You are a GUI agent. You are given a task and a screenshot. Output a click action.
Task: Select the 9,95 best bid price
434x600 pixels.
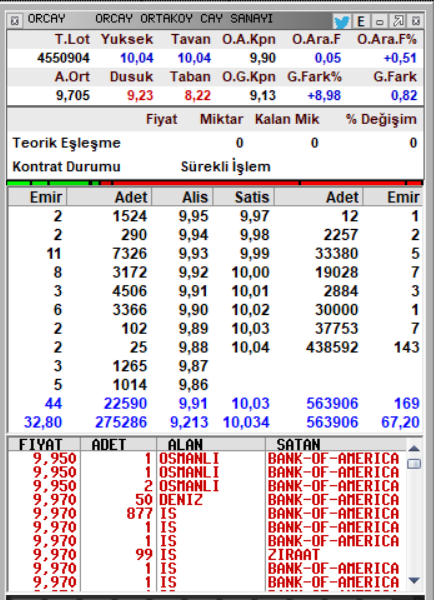click(194, 216)
